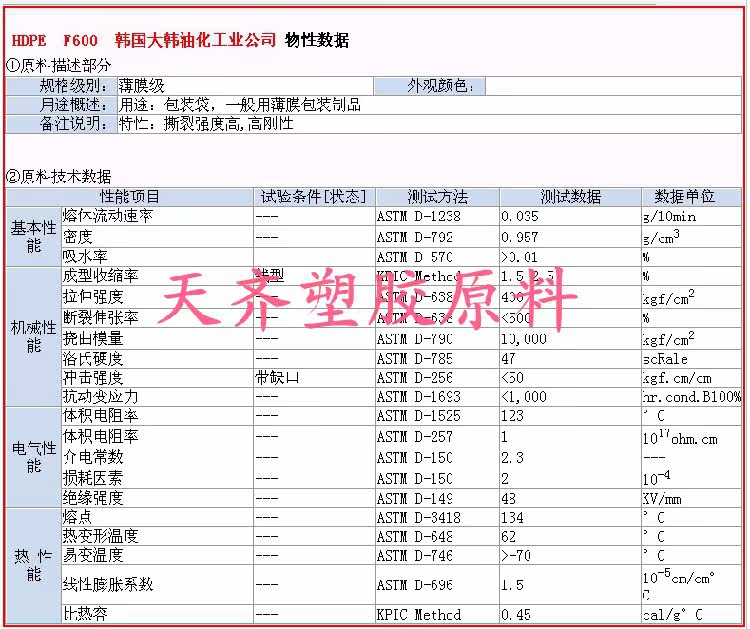750x629 pixels.
Task: Select the 薄膜级 value cell
Action: tap(245, 86)
